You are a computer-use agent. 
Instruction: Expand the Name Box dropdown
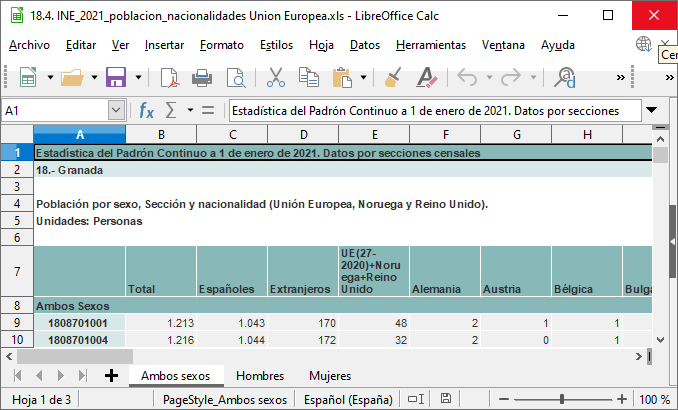pos(116,110)
